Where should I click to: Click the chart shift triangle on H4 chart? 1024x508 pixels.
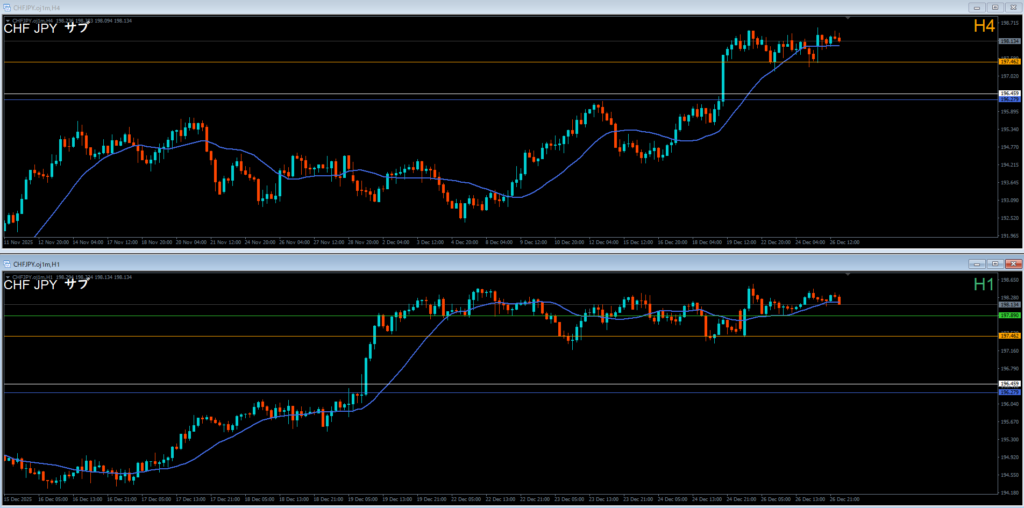point(847,18)
